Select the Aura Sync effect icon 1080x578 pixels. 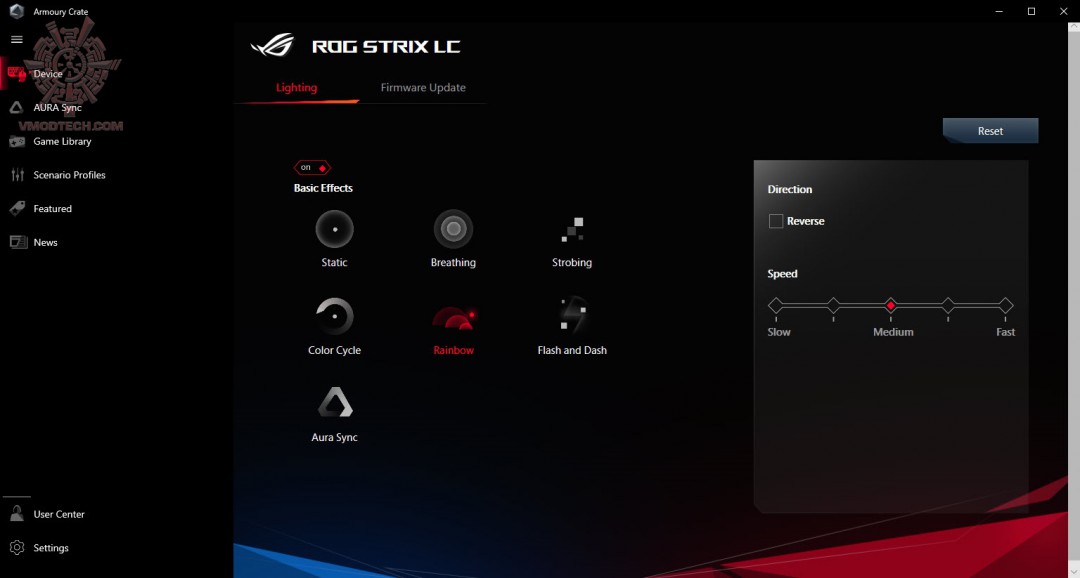coord(335,402)
